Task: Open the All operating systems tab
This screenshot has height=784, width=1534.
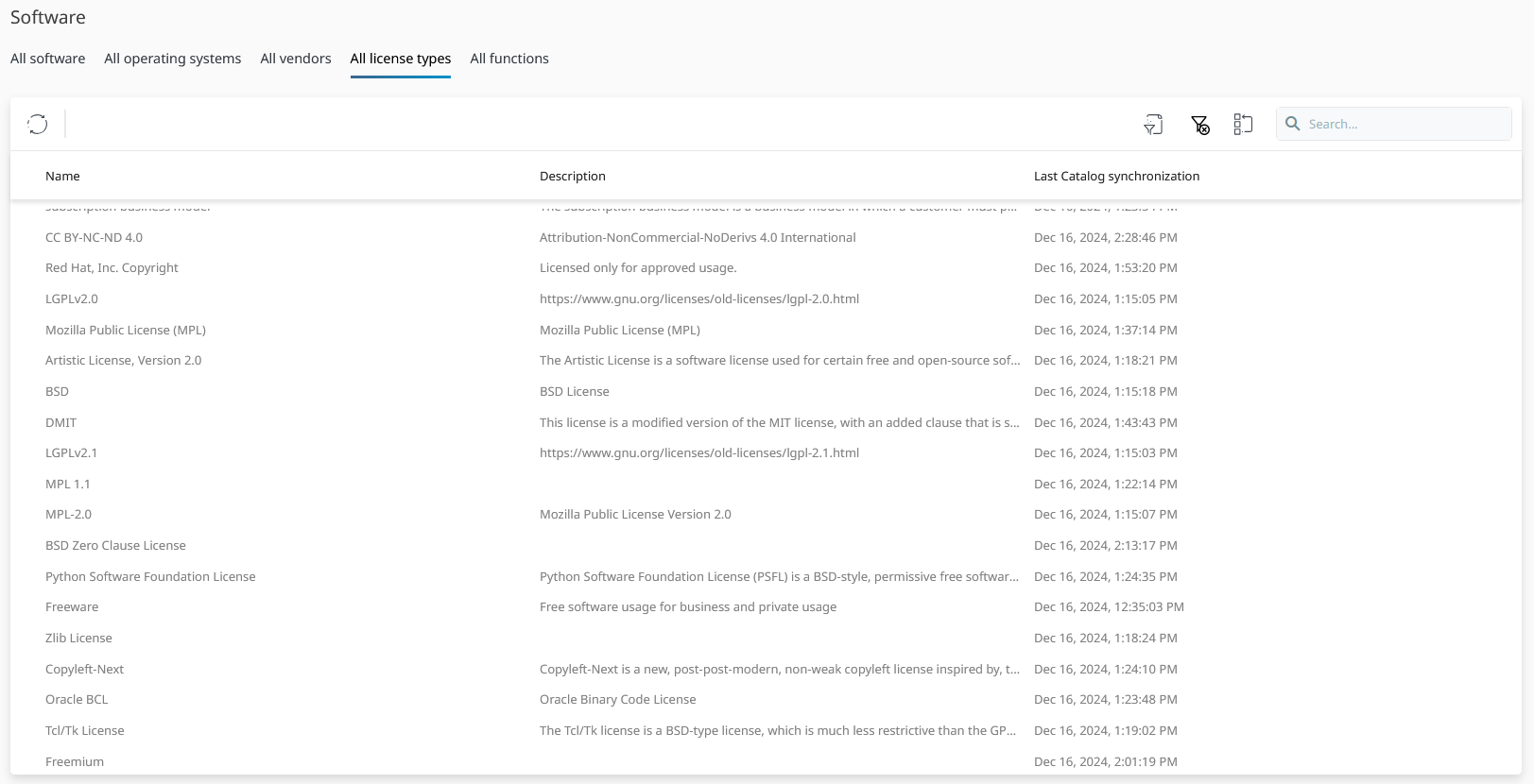Action: (172, 59)
